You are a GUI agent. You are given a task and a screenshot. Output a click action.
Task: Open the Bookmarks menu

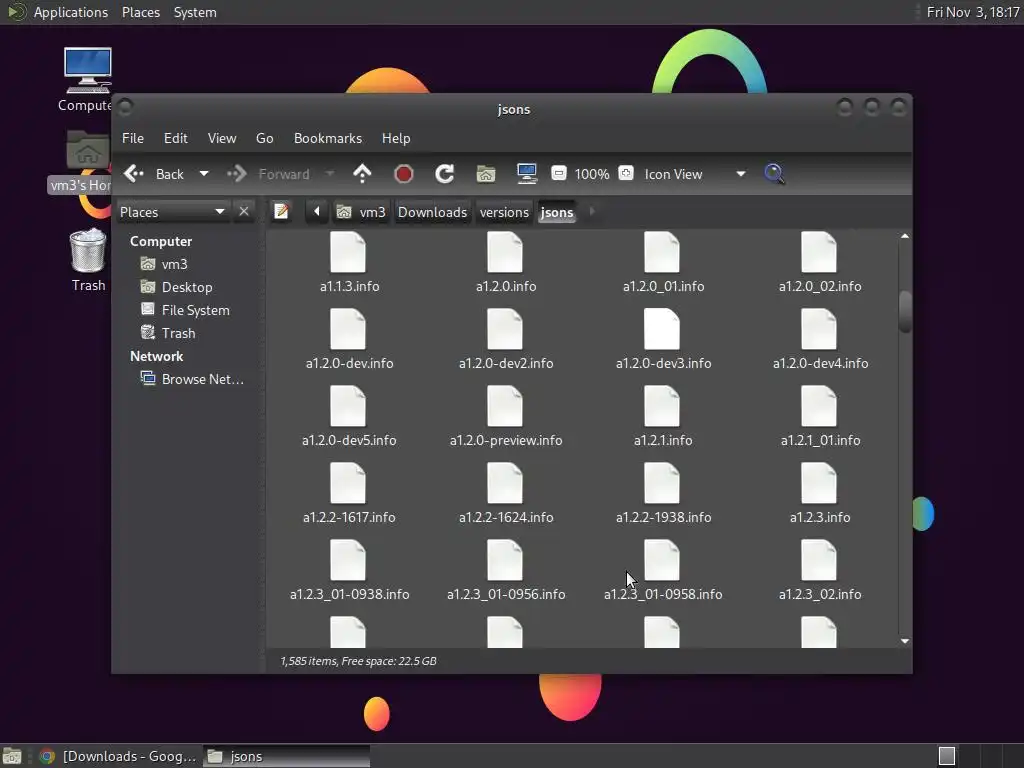pyautogui.click(x=328, y=138)
